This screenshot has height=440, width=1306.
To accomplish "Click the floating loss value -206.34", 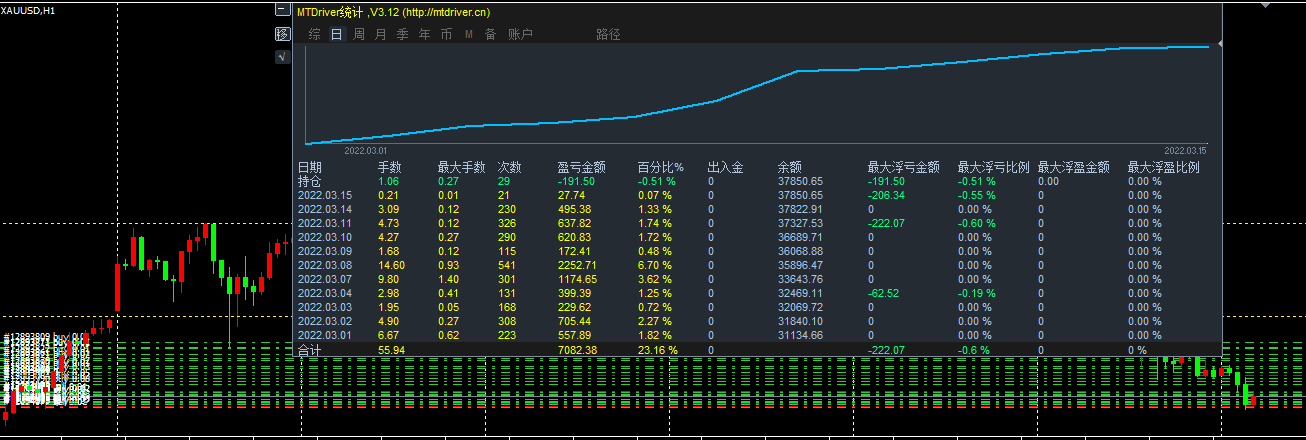I will (x=886, y=196).
